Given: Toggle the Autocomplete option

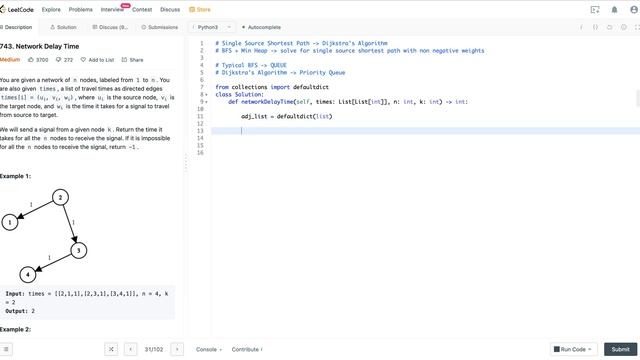Looking at the screenshot, I should click(262, 27).
